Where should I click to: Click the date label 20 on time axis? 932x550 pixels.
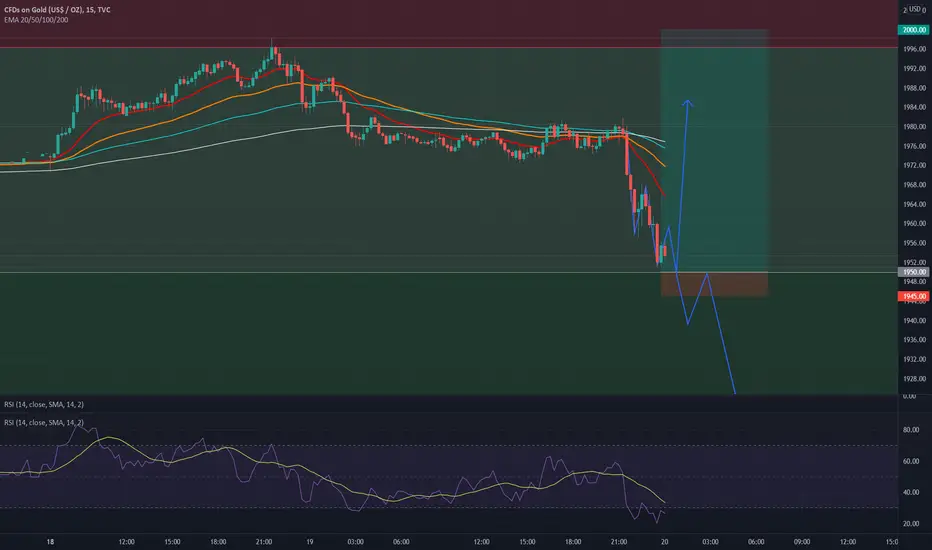665,542
